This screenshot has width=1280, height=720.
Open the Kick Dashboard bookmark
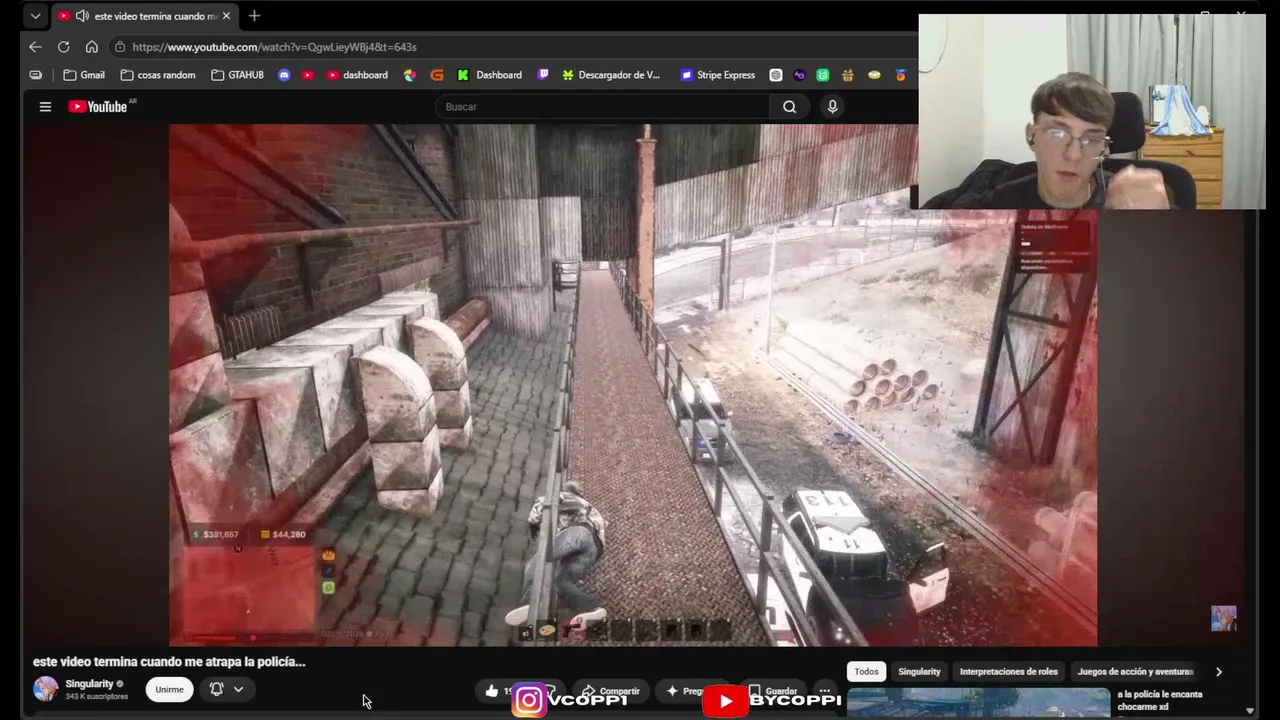pos(489,75)
